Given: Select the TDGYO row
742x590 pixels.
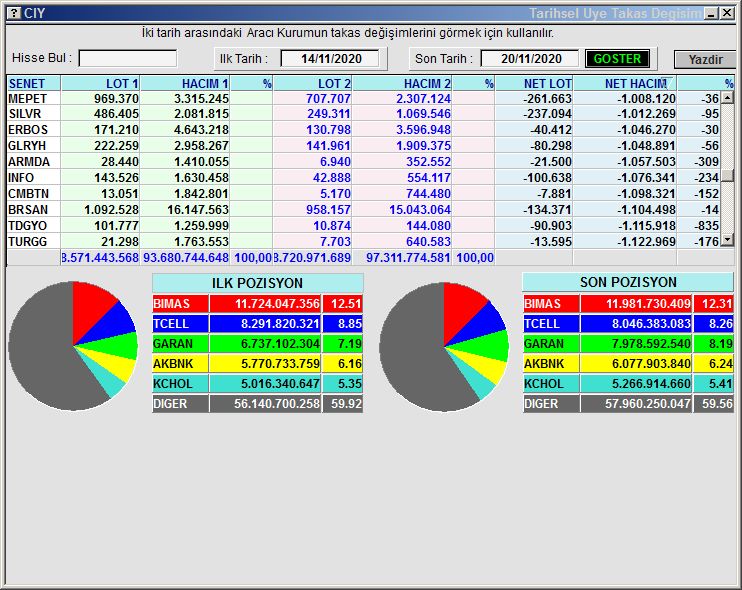Looking at the screenshot, I should (x=364, y=226).
